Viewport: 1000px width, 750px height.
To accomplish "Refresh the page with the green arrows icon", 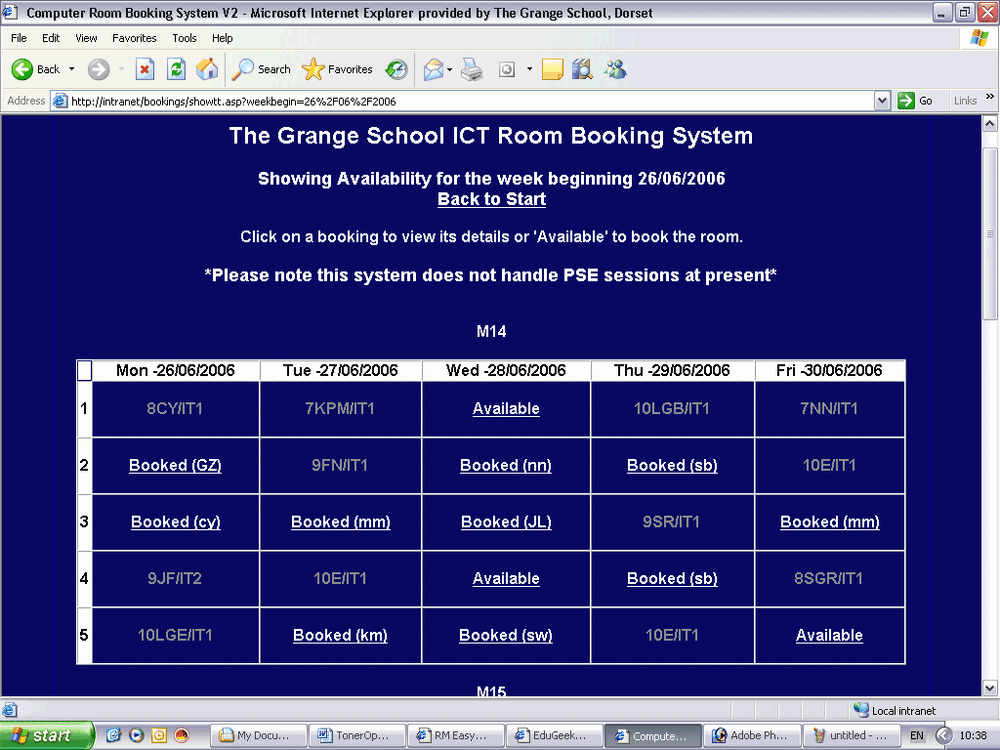I will pyautogui.click(x=176, y=69).
